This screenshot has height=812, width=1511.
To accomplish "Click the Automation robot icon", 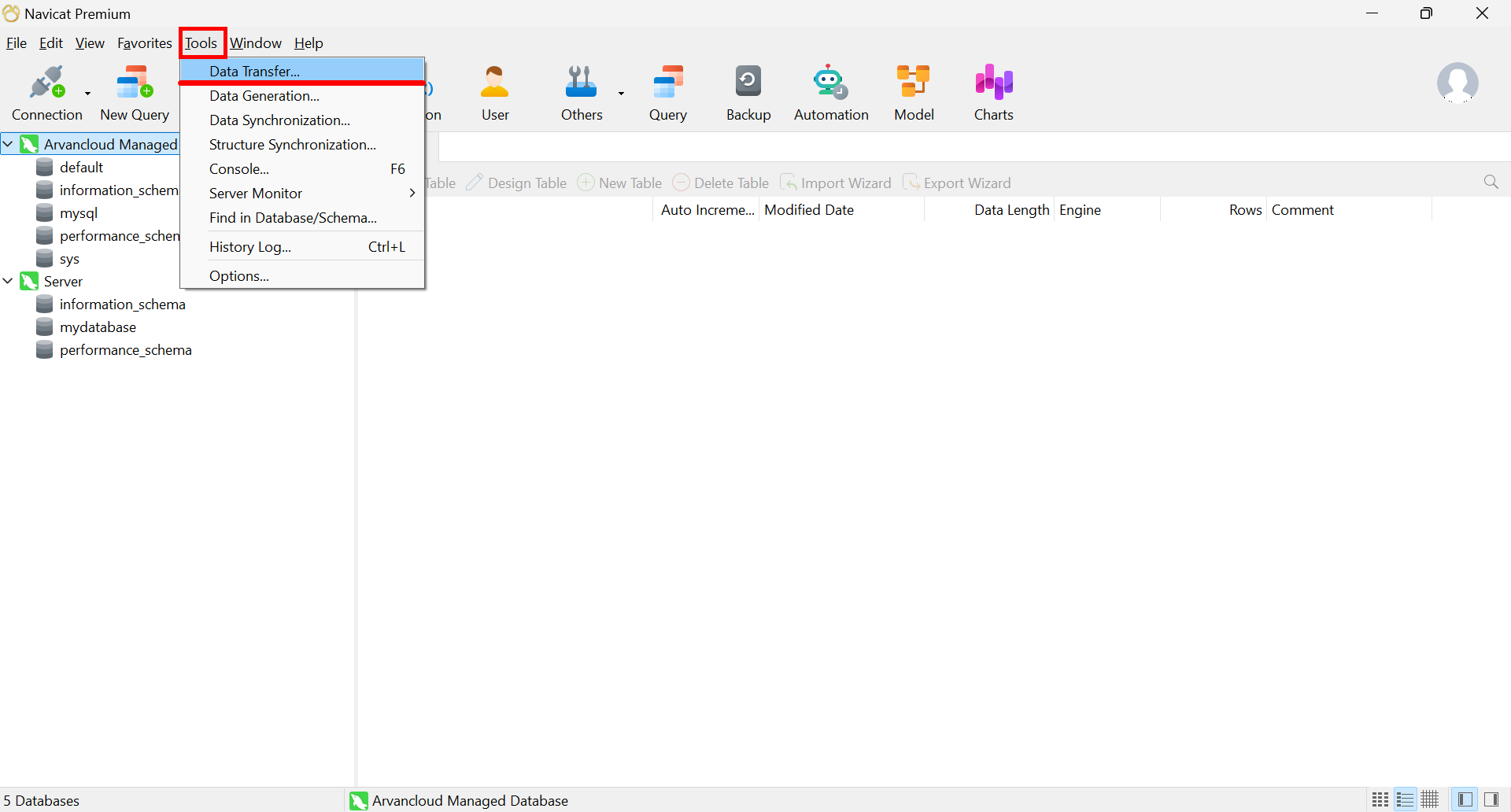I will (x=830, y=93).
